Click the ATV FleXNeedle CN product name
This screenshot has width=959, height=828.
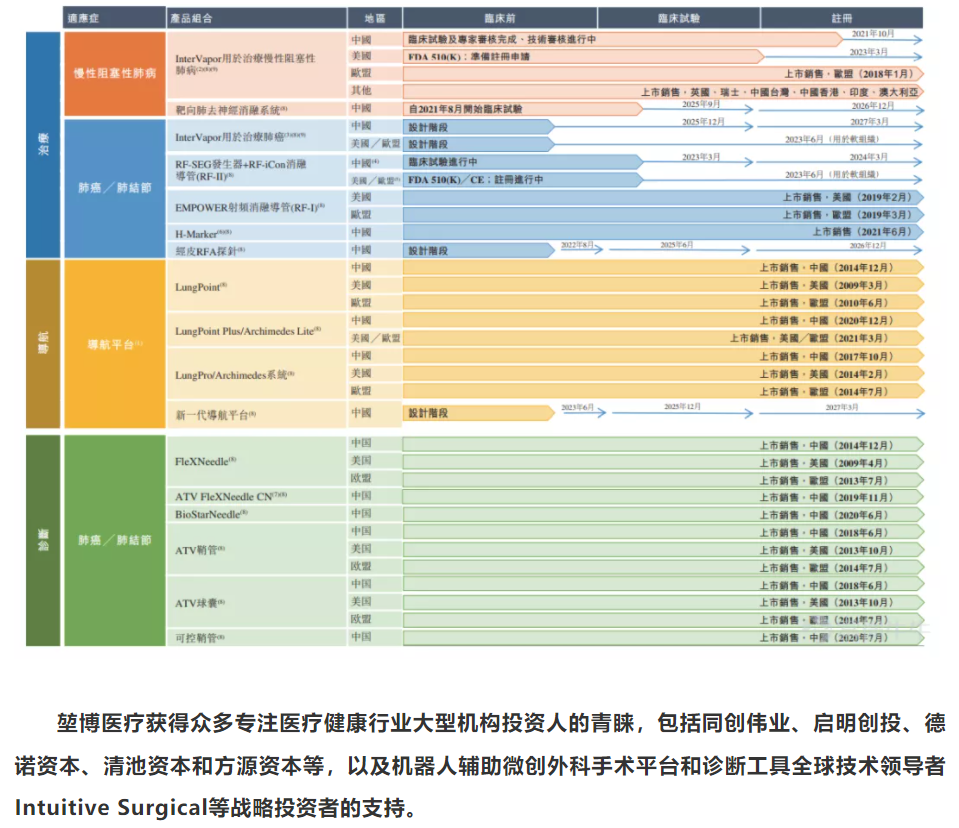[x=231, y=497]
